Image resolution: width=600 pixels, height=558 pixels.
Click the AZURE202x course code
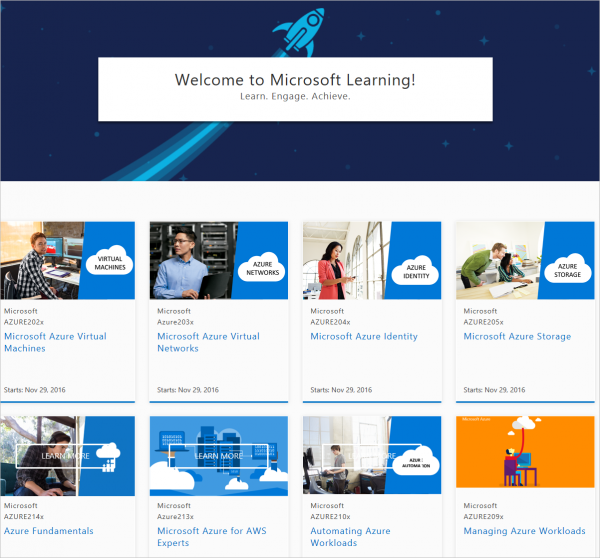(x=24, y=322)
